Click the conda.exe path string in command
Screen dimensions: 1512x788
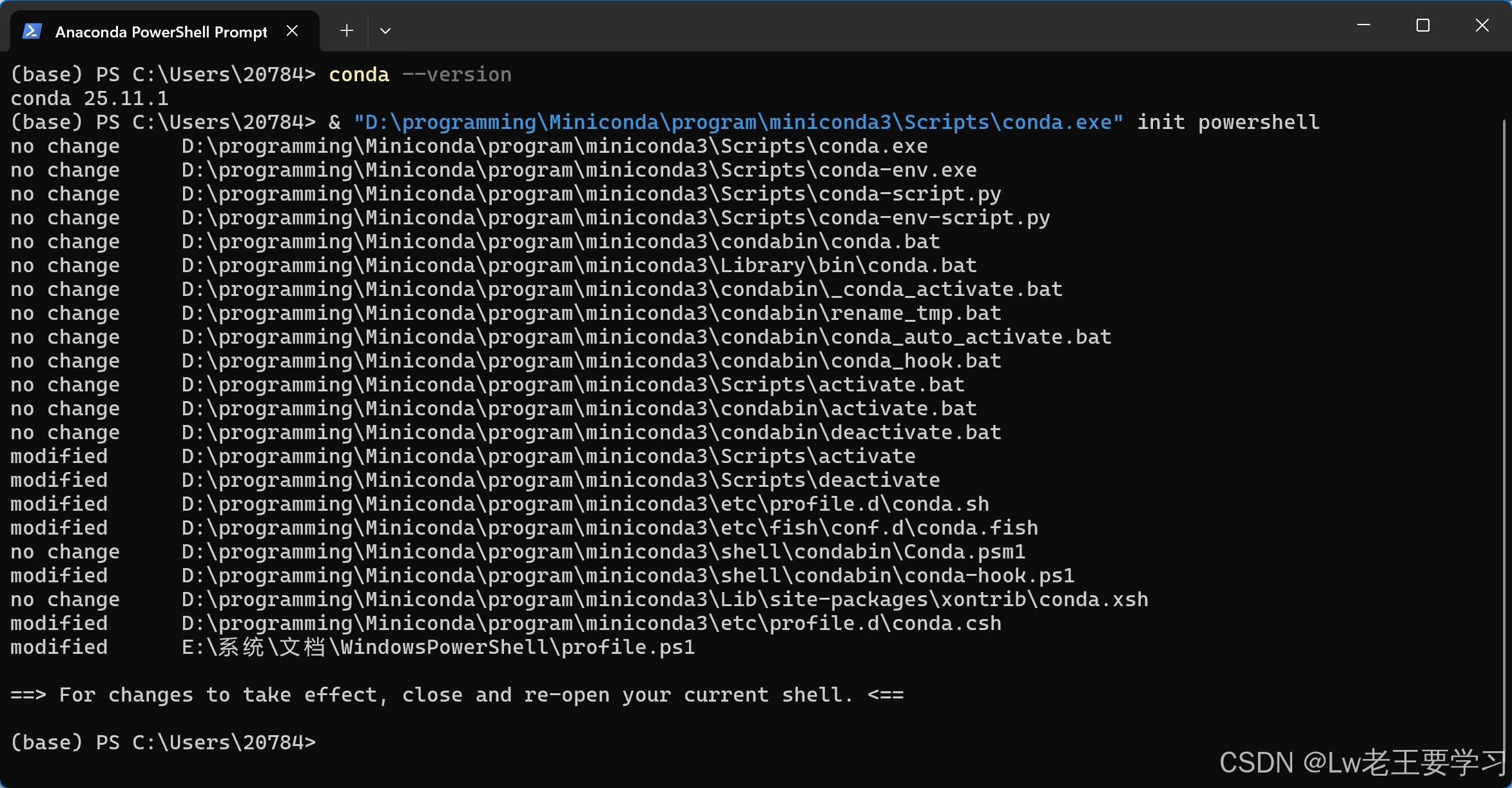tap(738, 123)
